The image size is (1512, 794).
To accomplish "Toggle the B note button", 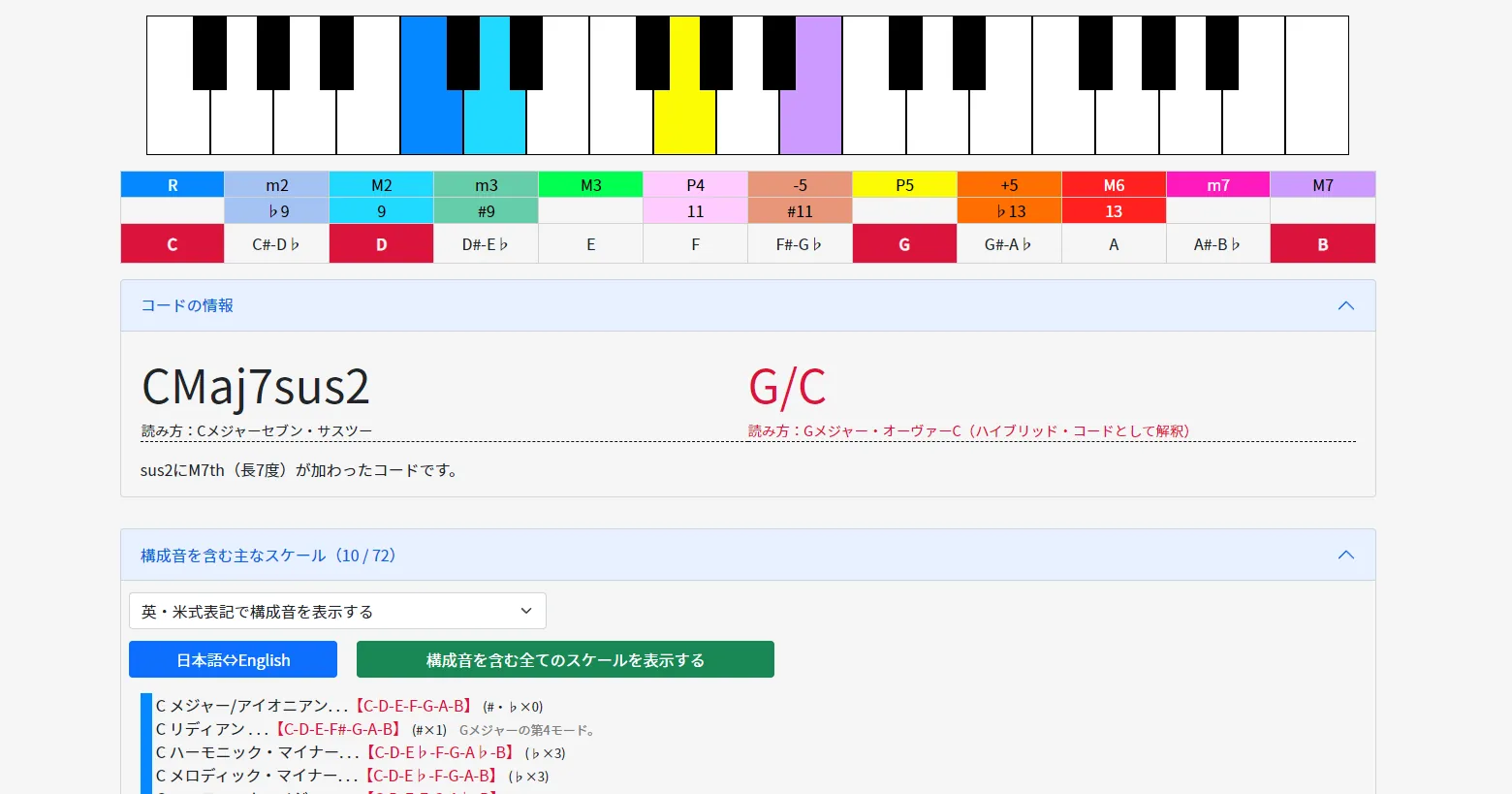I will click(x=1323, y=244).
